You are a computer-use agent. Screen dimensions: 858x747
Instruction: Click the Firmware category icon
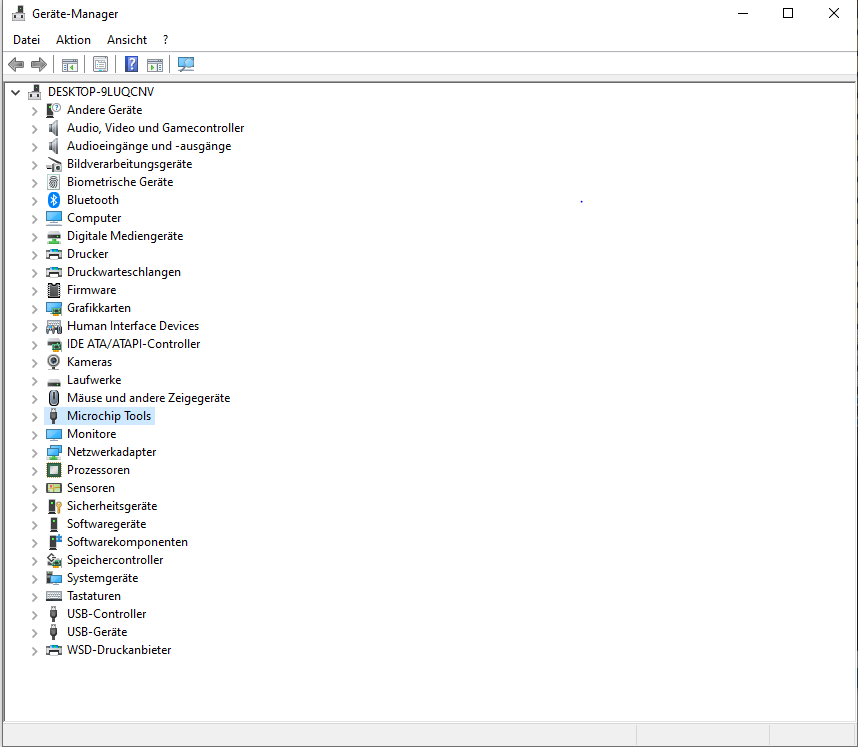pos(54,289)
